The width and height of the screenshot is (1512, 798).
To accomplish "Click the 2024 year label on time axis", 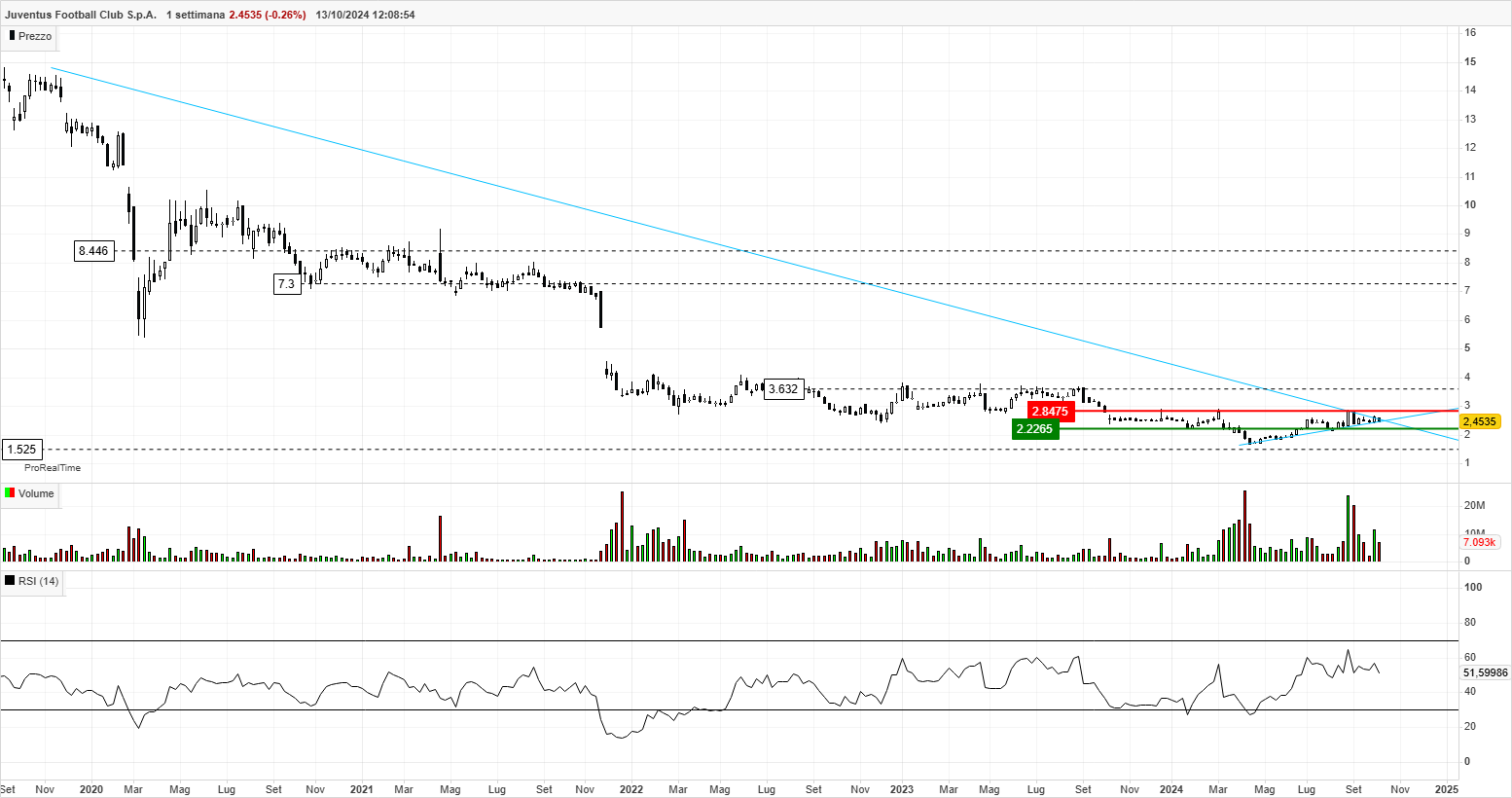I will (x=1171, y=789).
